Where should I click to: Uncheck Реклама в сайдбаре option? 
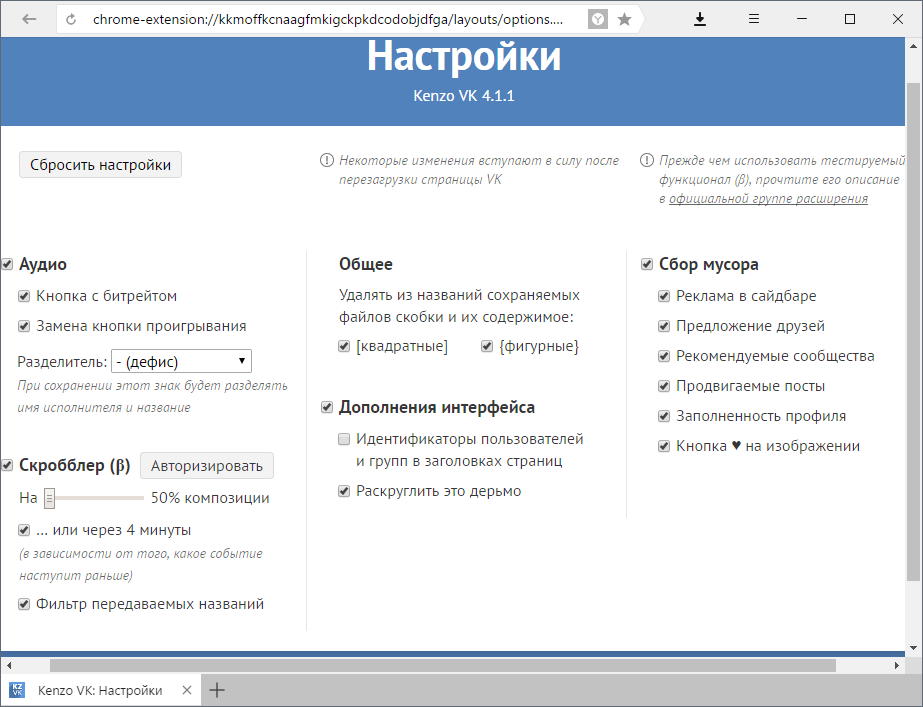[664, 297]
